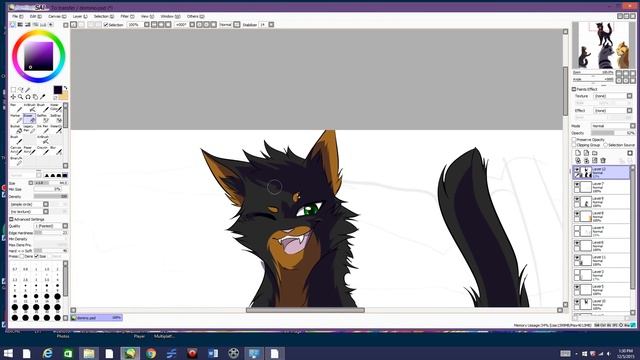Select the Blur tool

coord(56,150)
